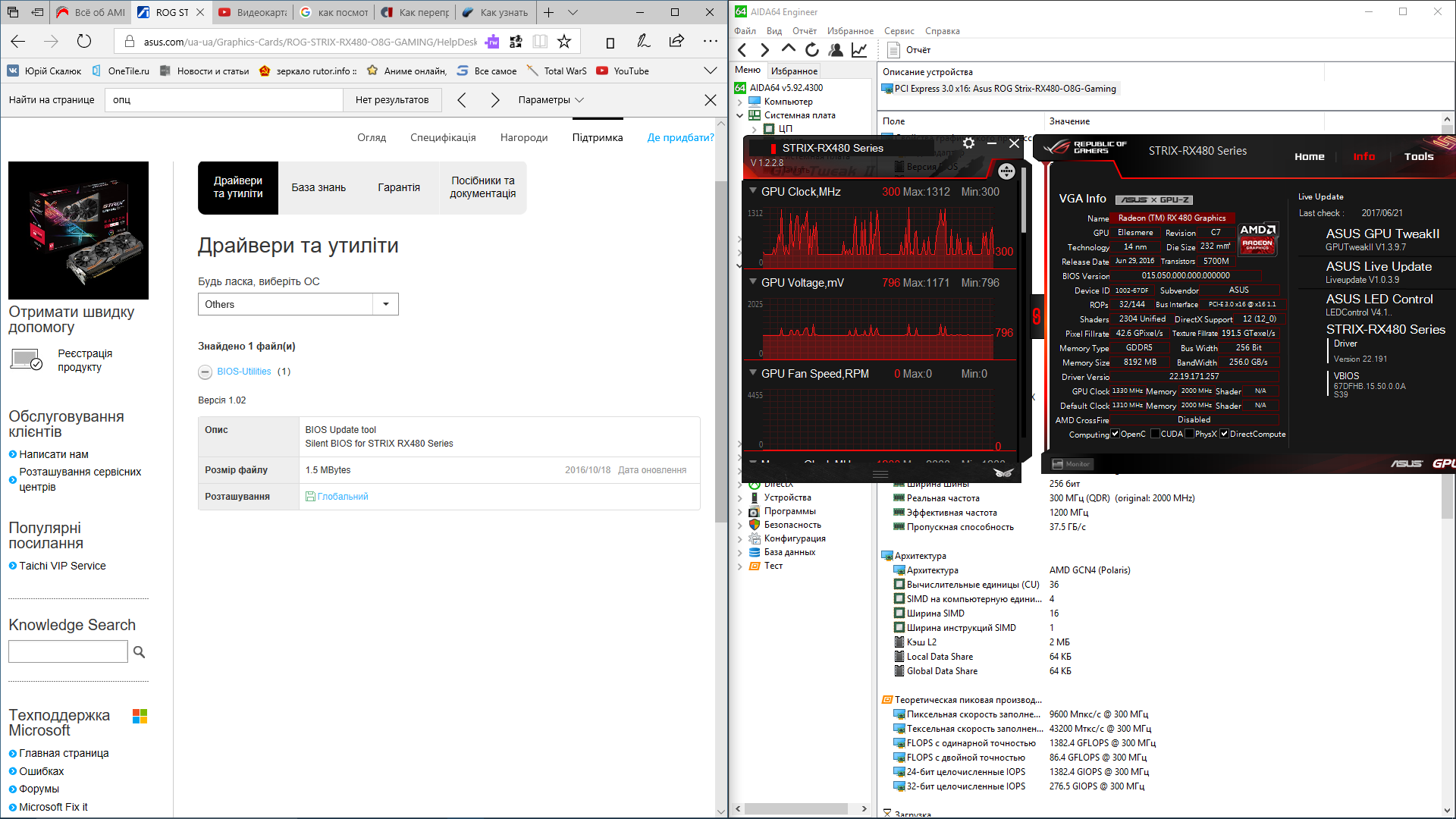This screenshot has height=819, width=1456.
Task: Expand the Компьютер tree node
Action: 740,102
